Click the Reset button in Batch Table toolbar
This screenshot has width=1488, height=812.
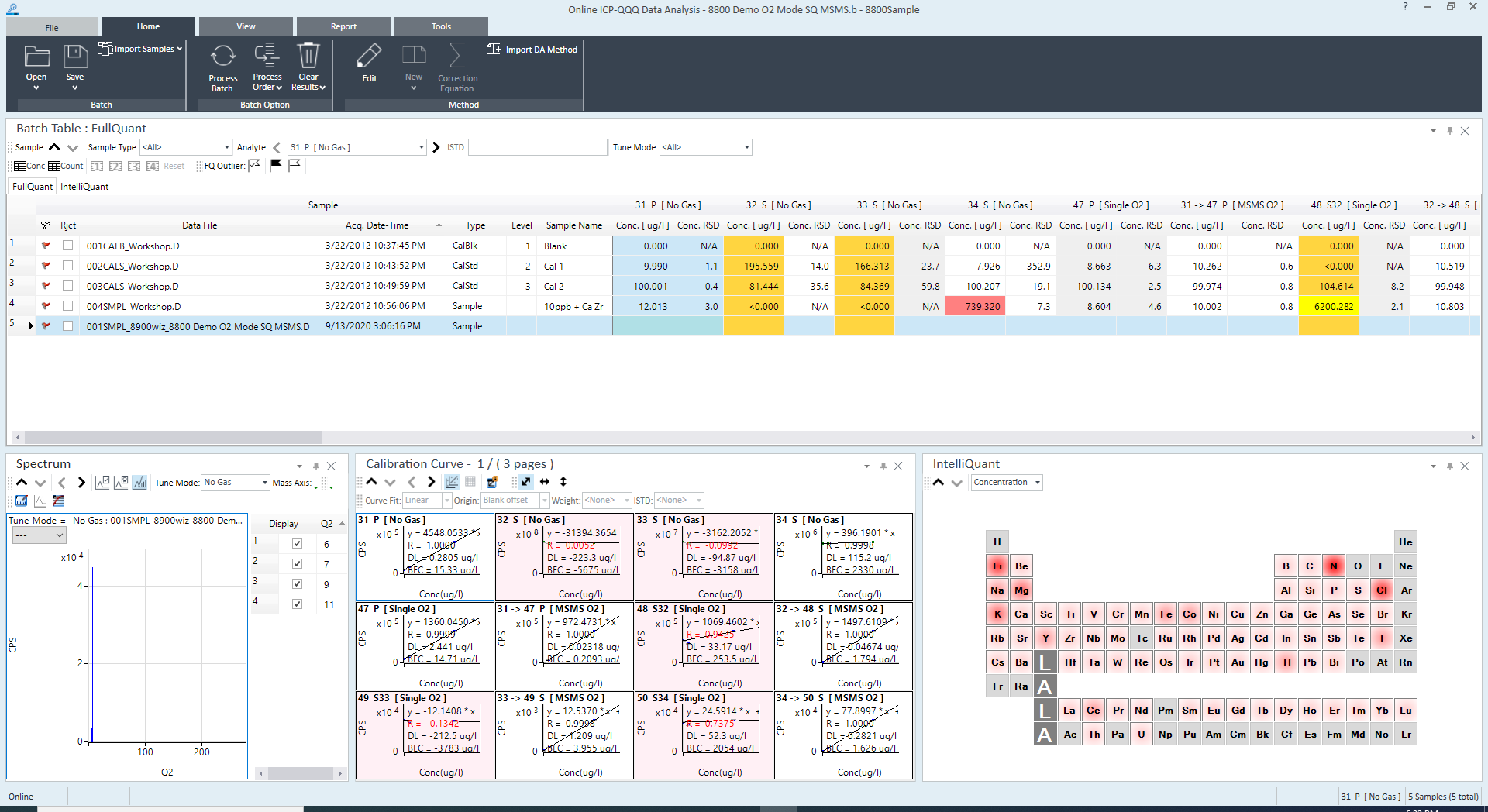(x=174, y=166)
